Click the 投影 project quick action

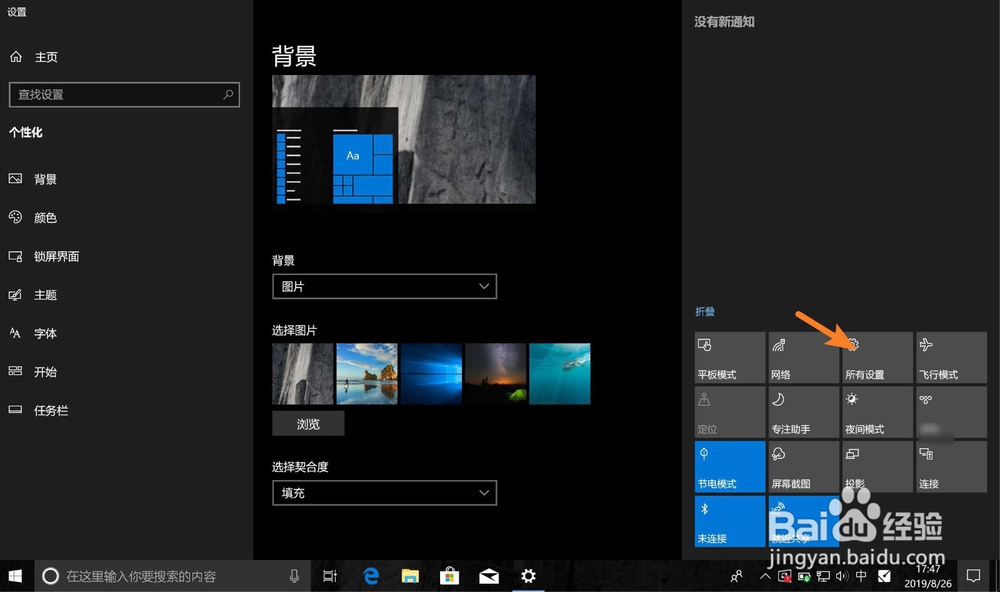click(x=876, y=466)
